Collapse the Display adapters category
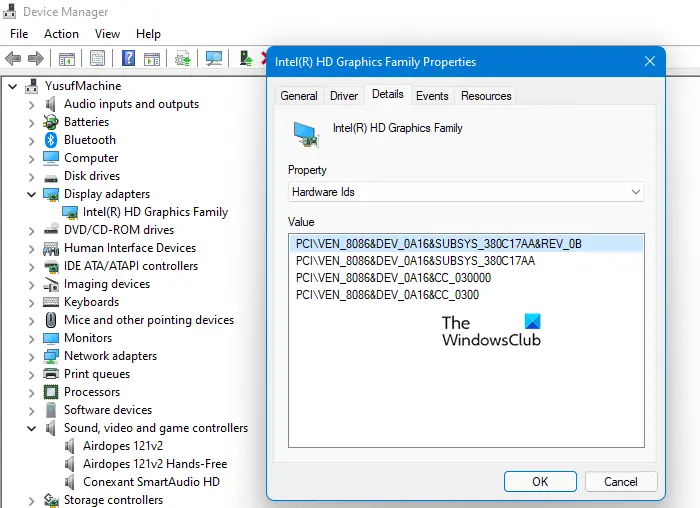Screen dimensions: 700x508 (31, 195)
